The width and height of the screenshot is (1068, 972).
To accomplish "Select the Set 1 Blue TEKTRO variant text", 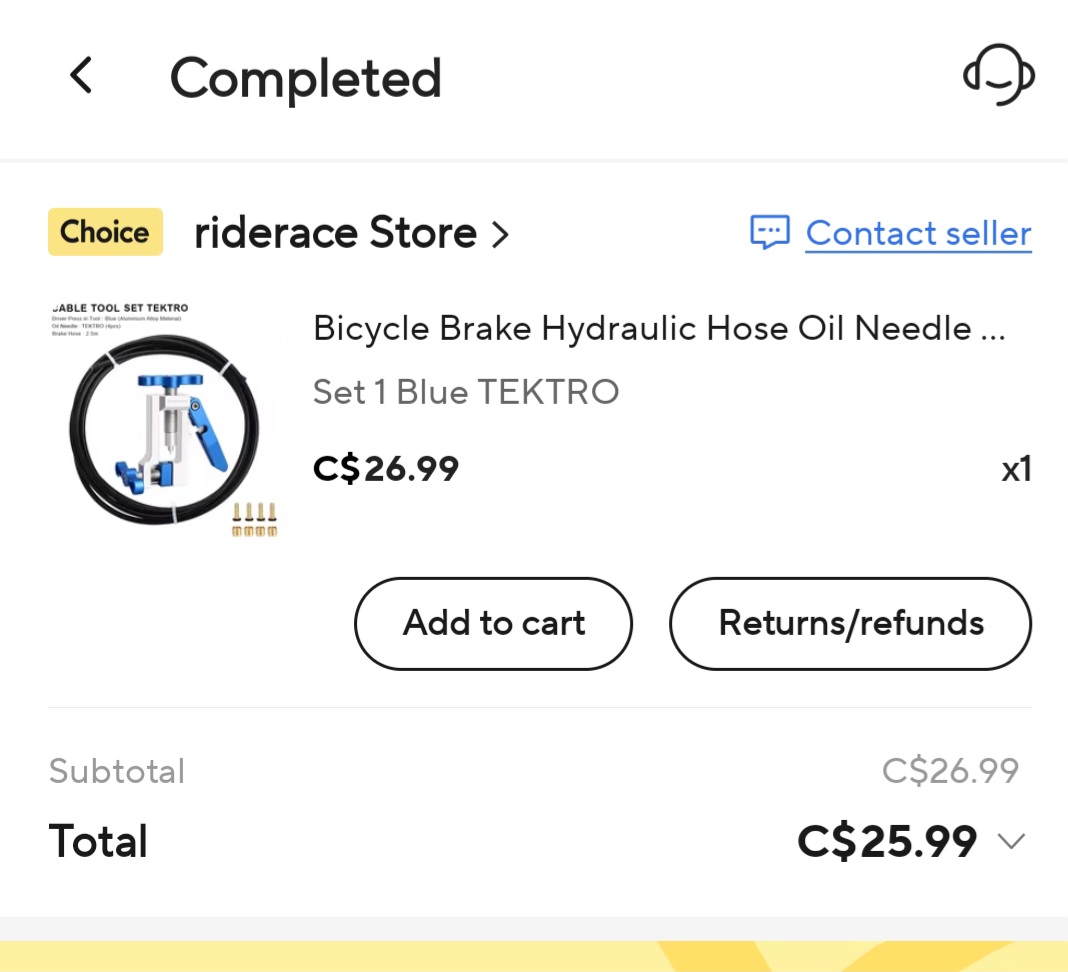I will (466, 392).
